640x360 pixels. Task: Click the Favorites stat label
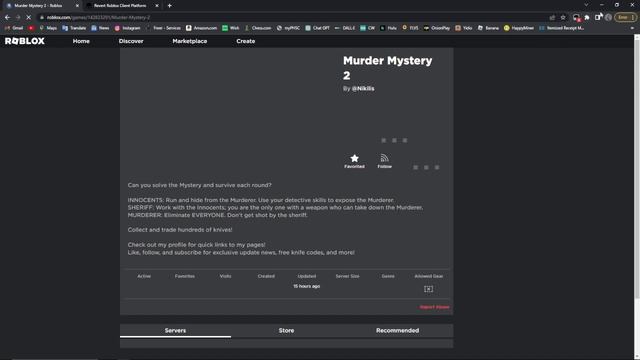tap(184, 276)
